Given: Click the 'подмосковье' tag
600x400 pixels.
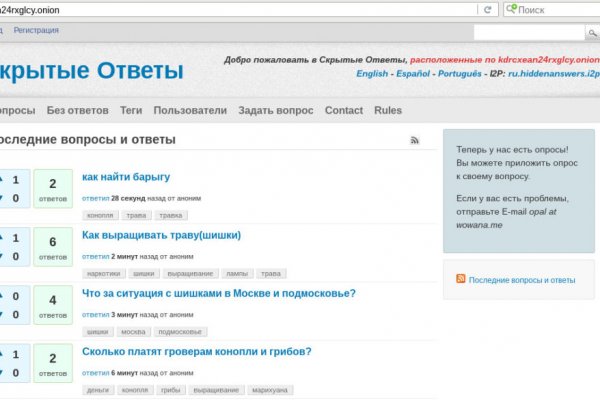Looking at the screenshot, I should 180,332.
